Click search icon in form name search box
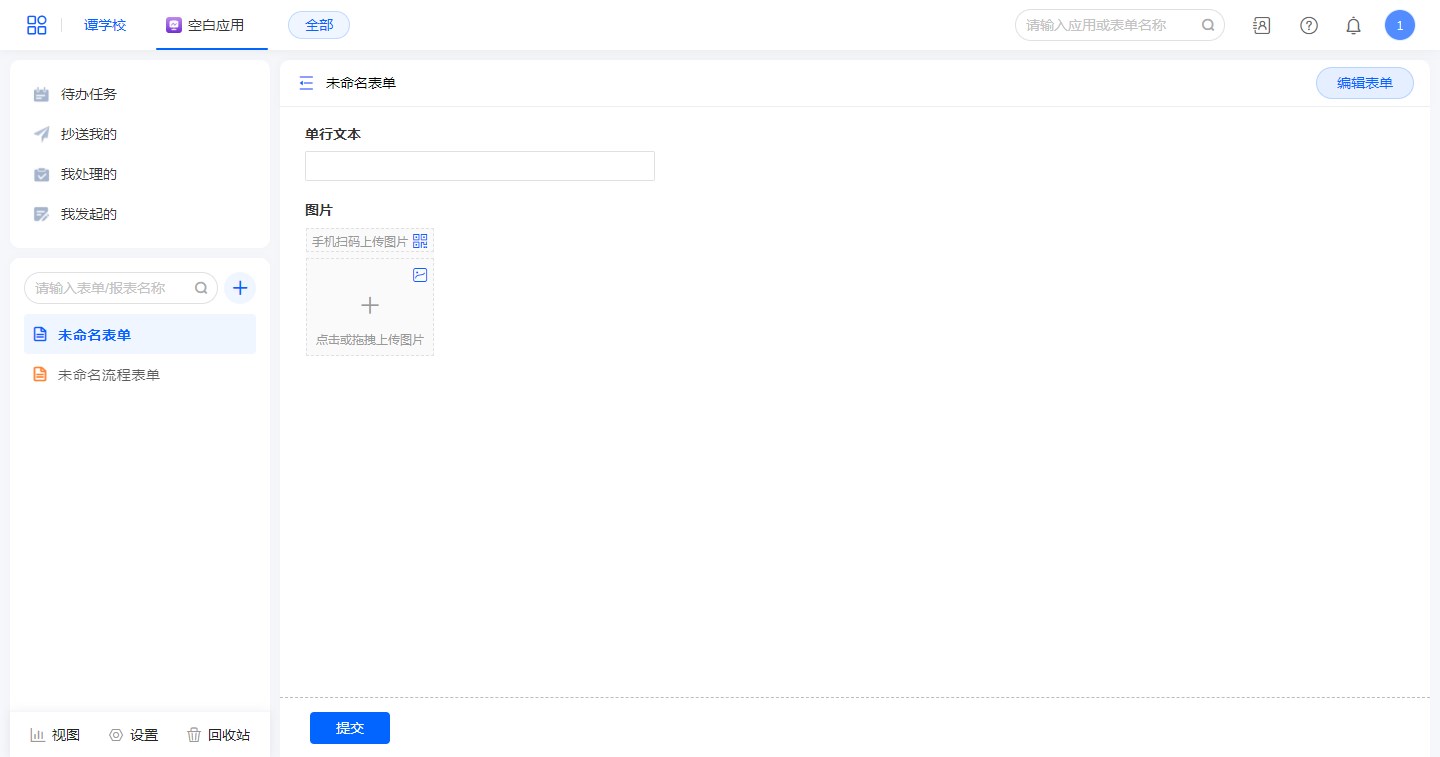 [x=201, y=288]
